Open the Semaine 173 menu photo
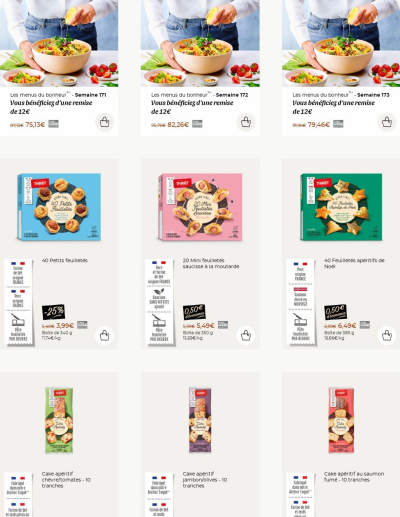 point(341,43)
